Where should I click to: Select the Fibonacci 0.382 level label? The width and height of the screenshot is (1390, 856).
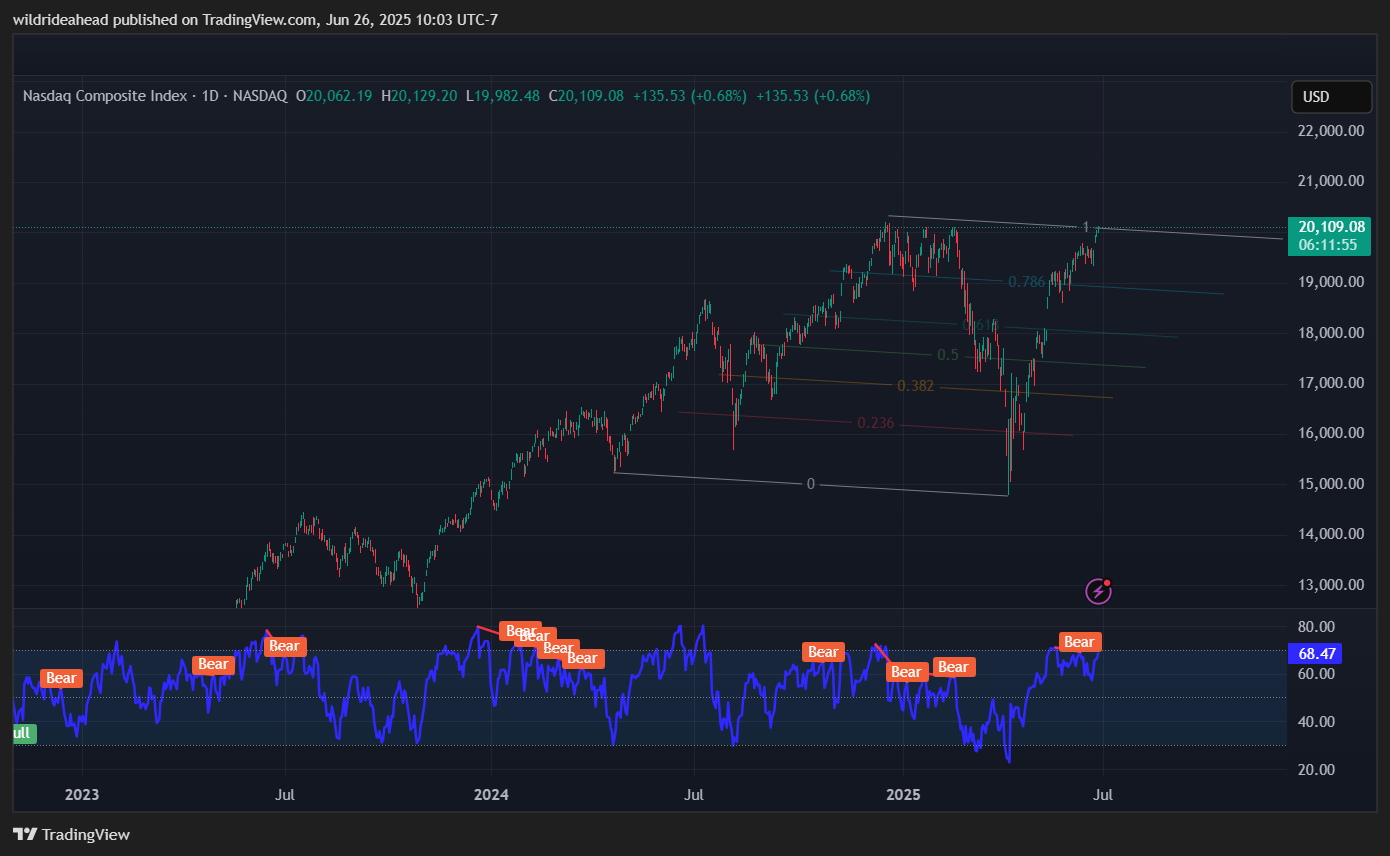915,386
